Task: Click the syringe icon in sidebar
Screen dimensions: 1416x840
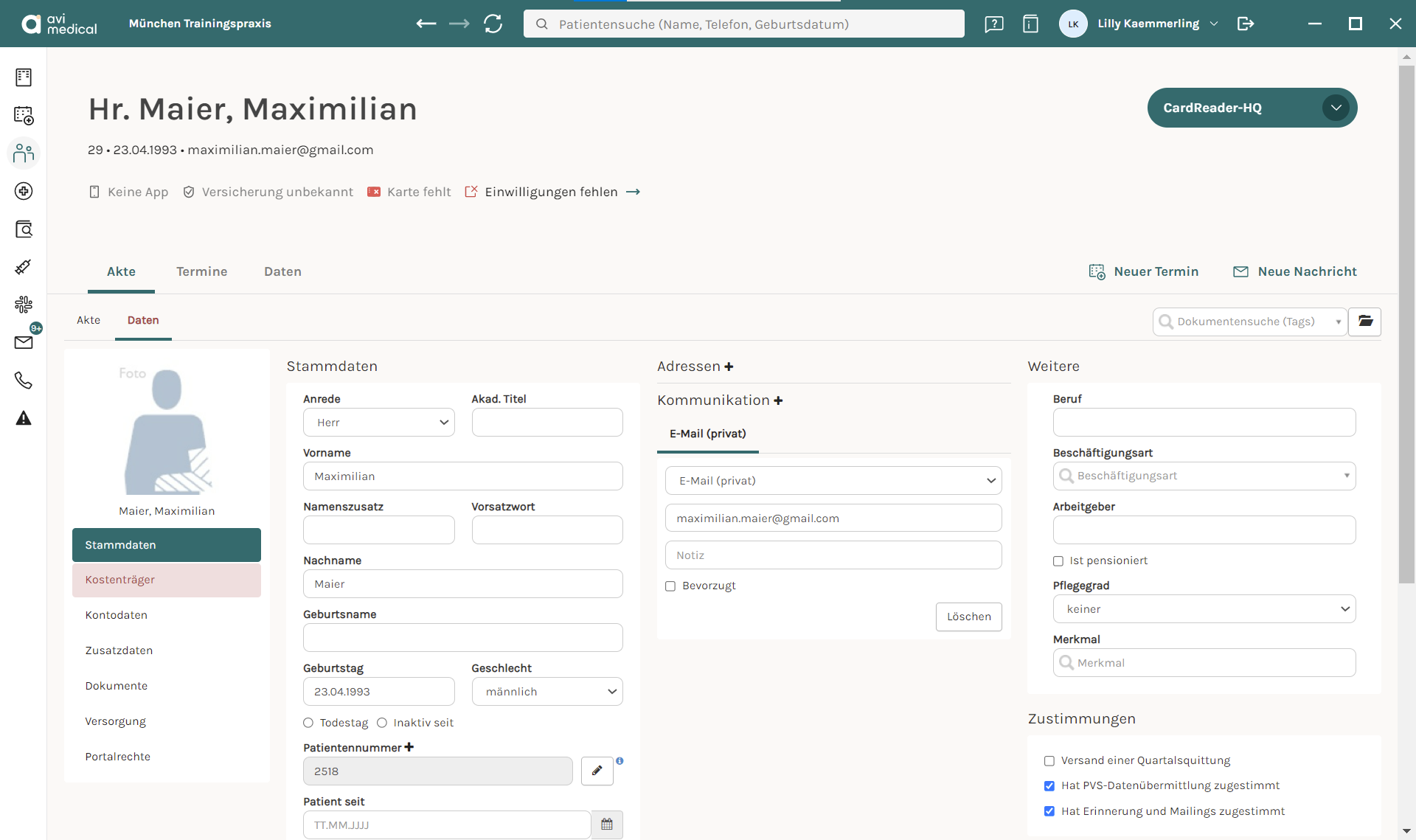Action: coord(24,267)
